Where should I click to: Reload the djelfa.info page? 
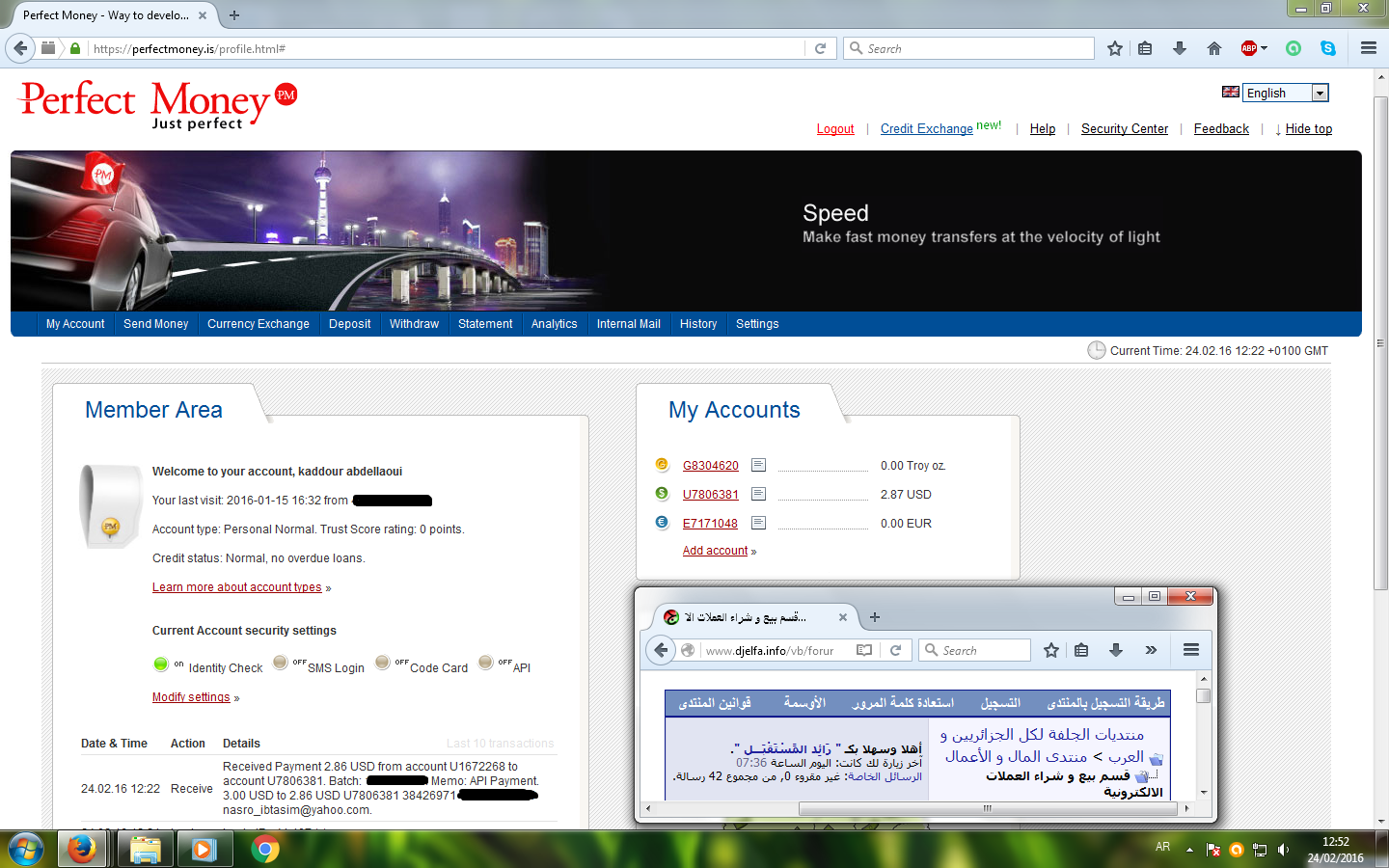(895, 650)
